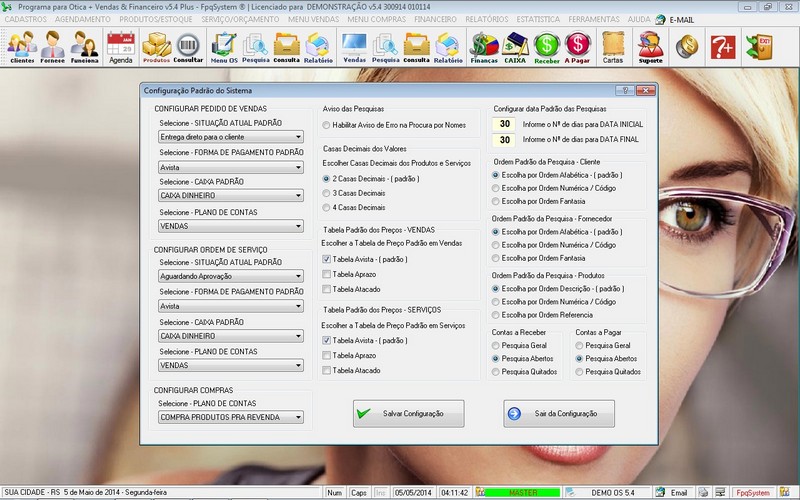
Task: Tick Tabela Atacado checkbox under SERVIÇOS
Action: 327,370
